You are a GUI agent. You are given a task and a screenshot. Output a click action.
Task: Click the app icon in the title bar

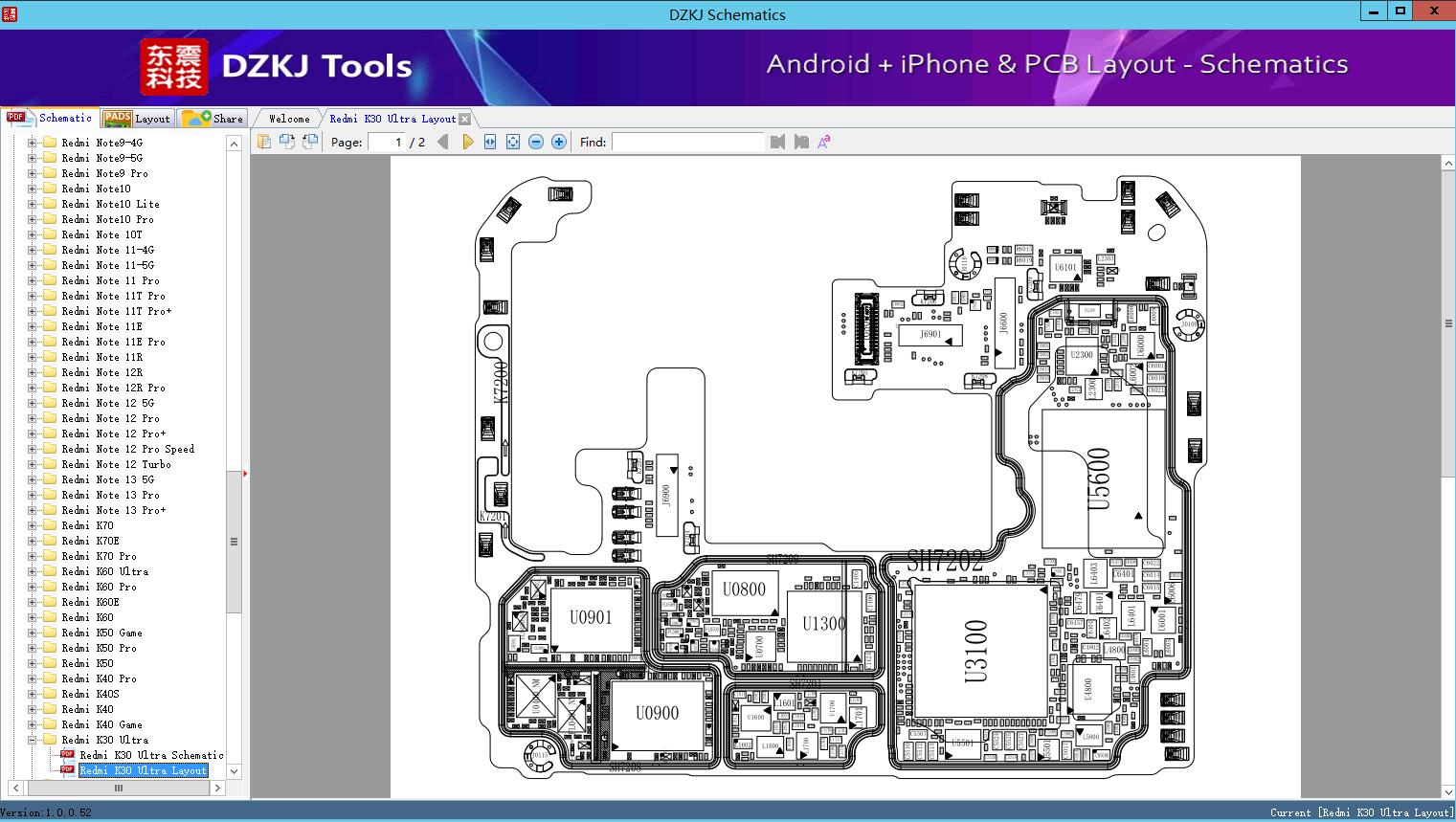10,13
